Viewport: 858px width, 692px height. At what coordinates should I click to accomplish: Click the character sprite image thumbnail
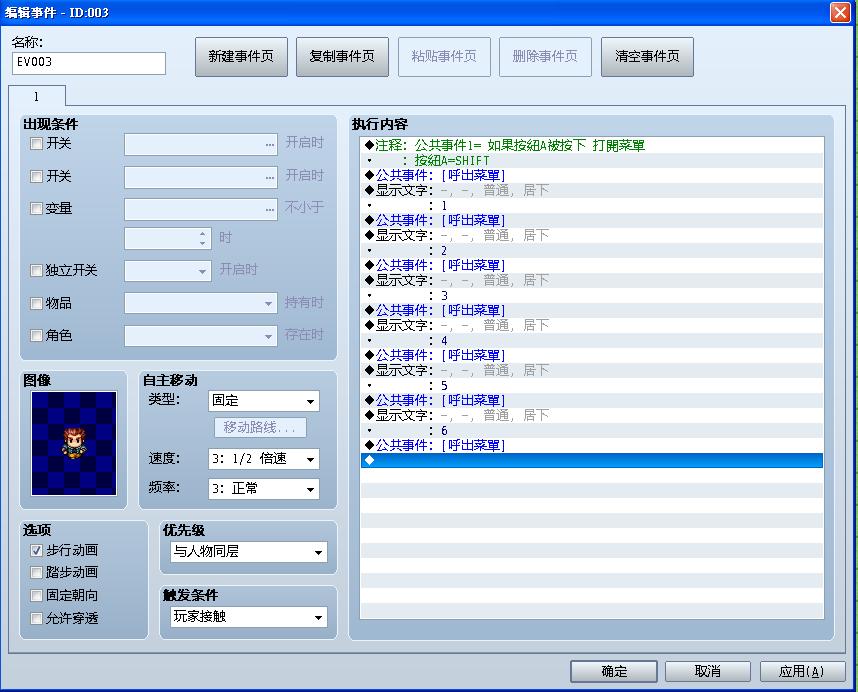(x=74, y=443)
